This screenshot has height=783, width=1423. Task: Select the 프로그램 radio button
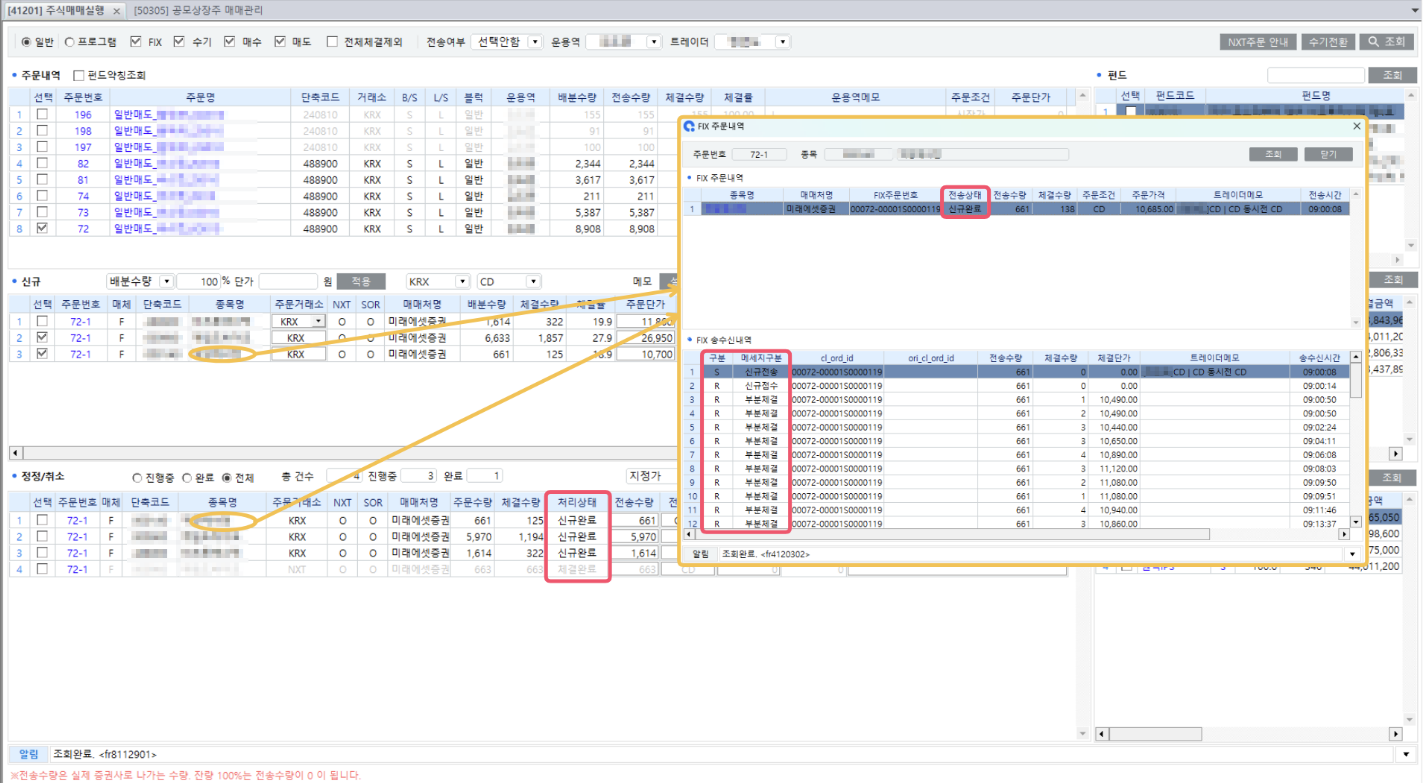pyautogui.click(x=70, y=42)
